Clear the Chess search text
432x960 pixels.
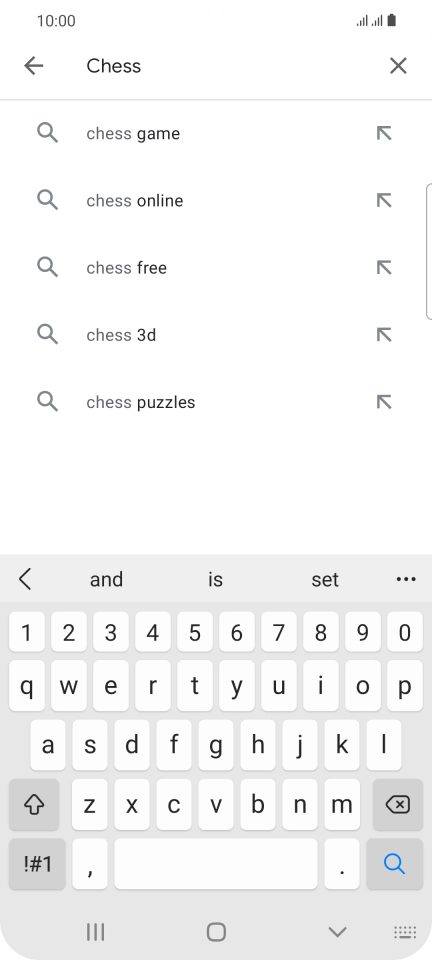coord(398,66)
